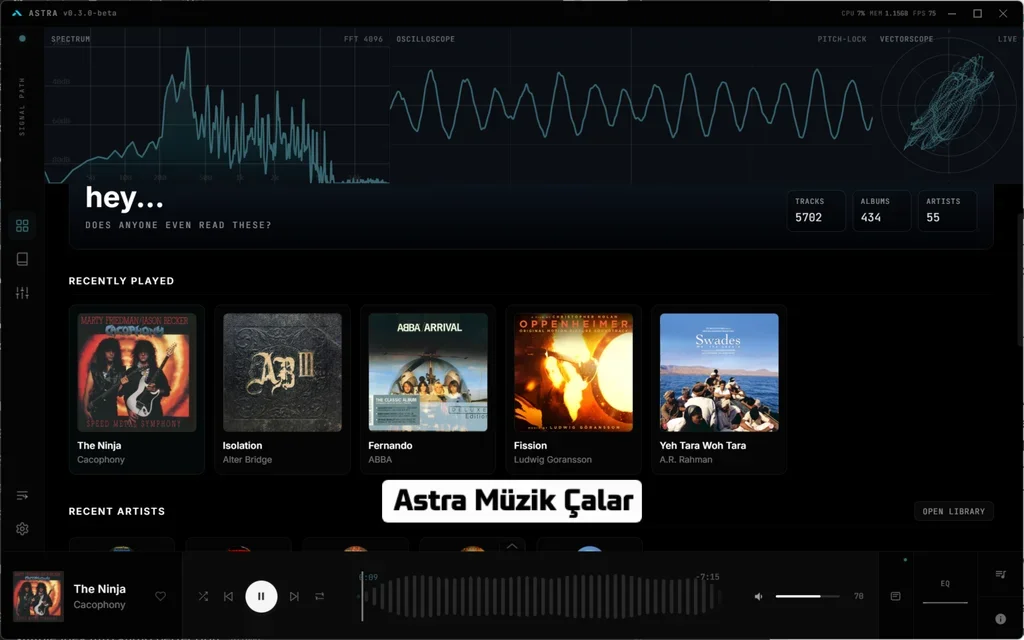
Task: Like The Ninja with the heart icon
Action: tap(160, 597)
